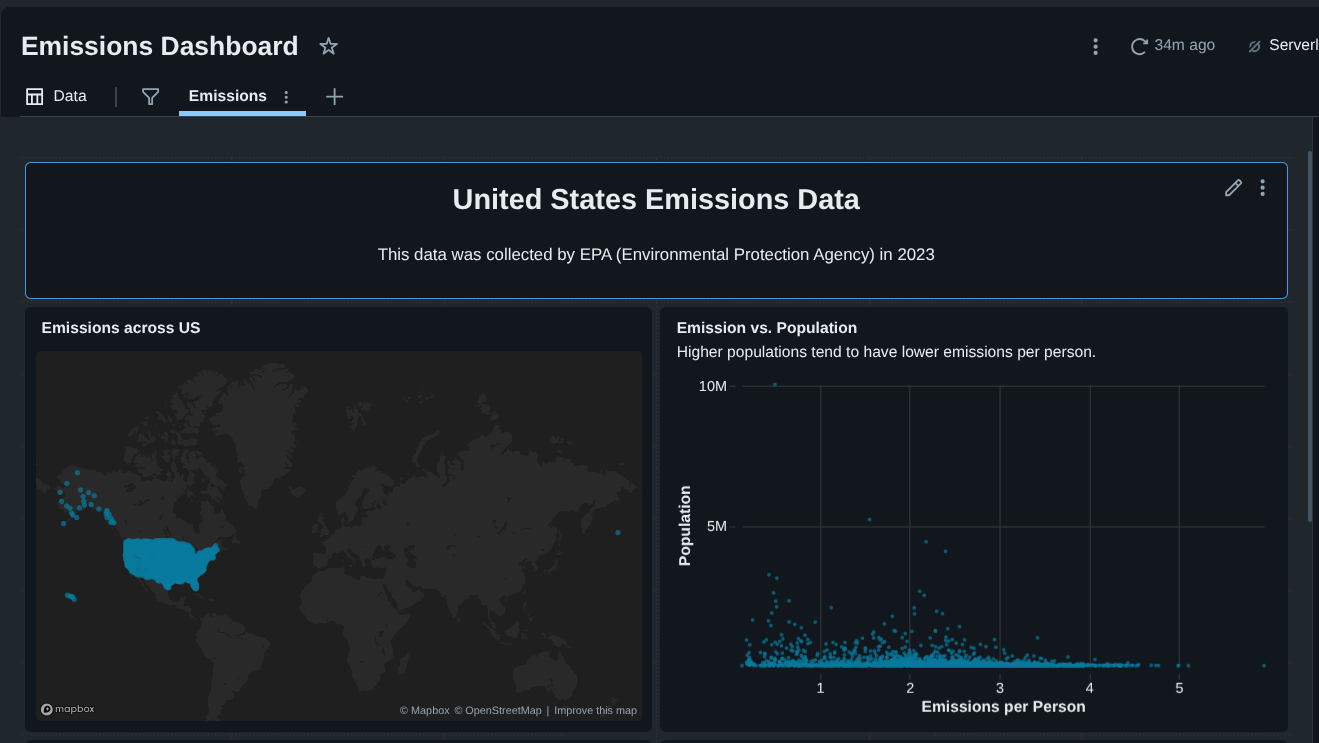Click the Mapbox logo on the map
This screenshot has width=1319, height=743.
(68, 709)
